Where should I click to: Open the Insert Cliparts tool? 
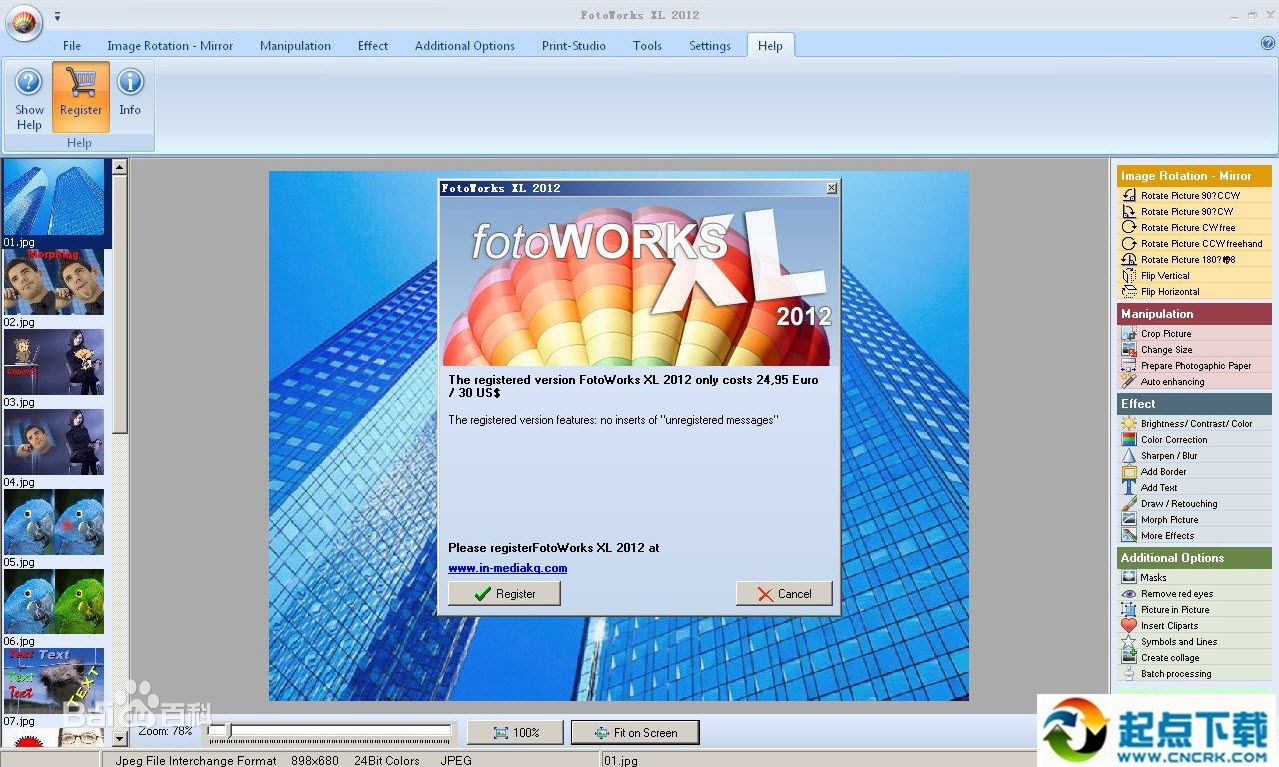[x=1169, y=626]
